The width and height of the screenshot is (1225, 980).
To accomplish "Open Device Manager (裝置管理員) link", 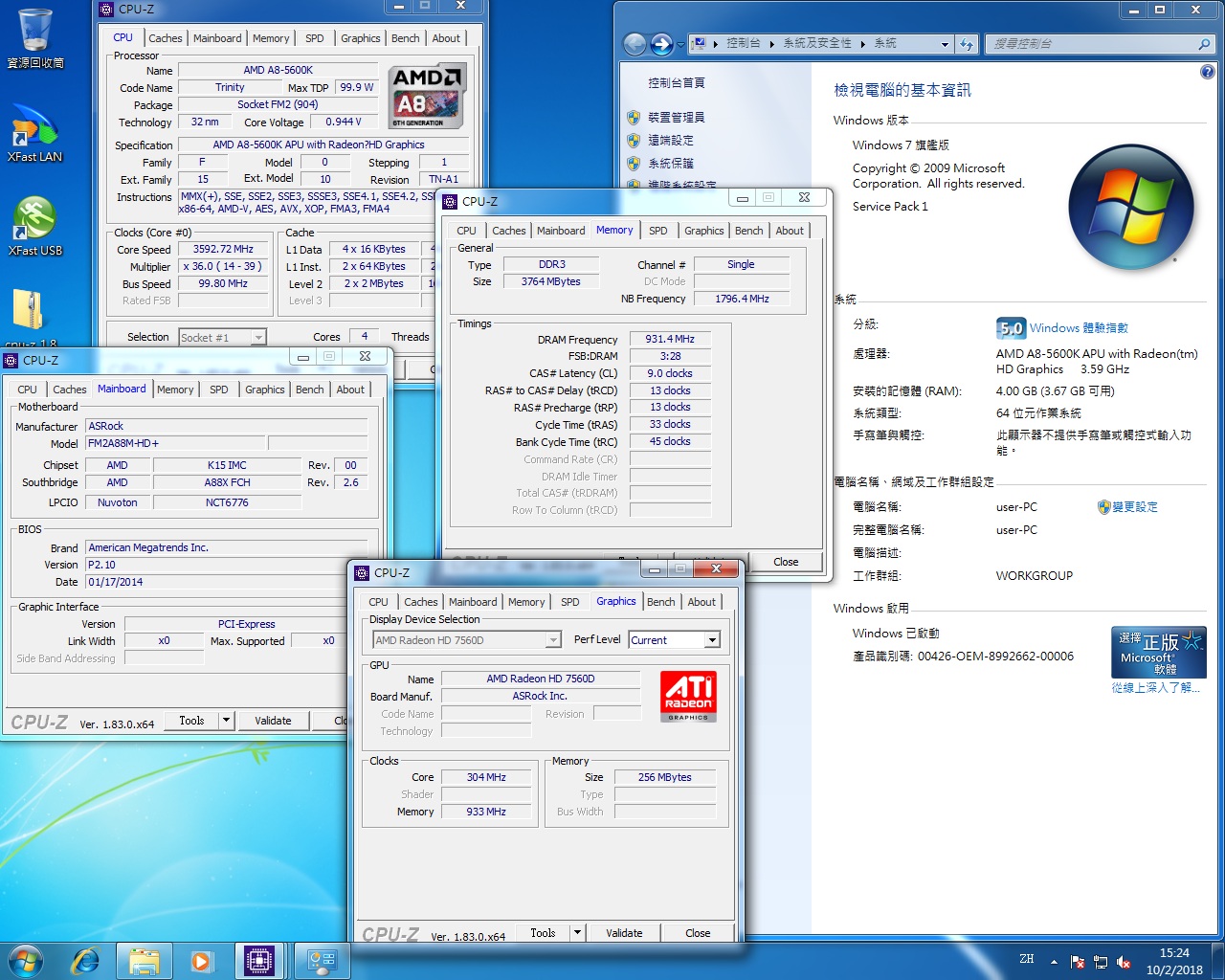I will point(677,117).
